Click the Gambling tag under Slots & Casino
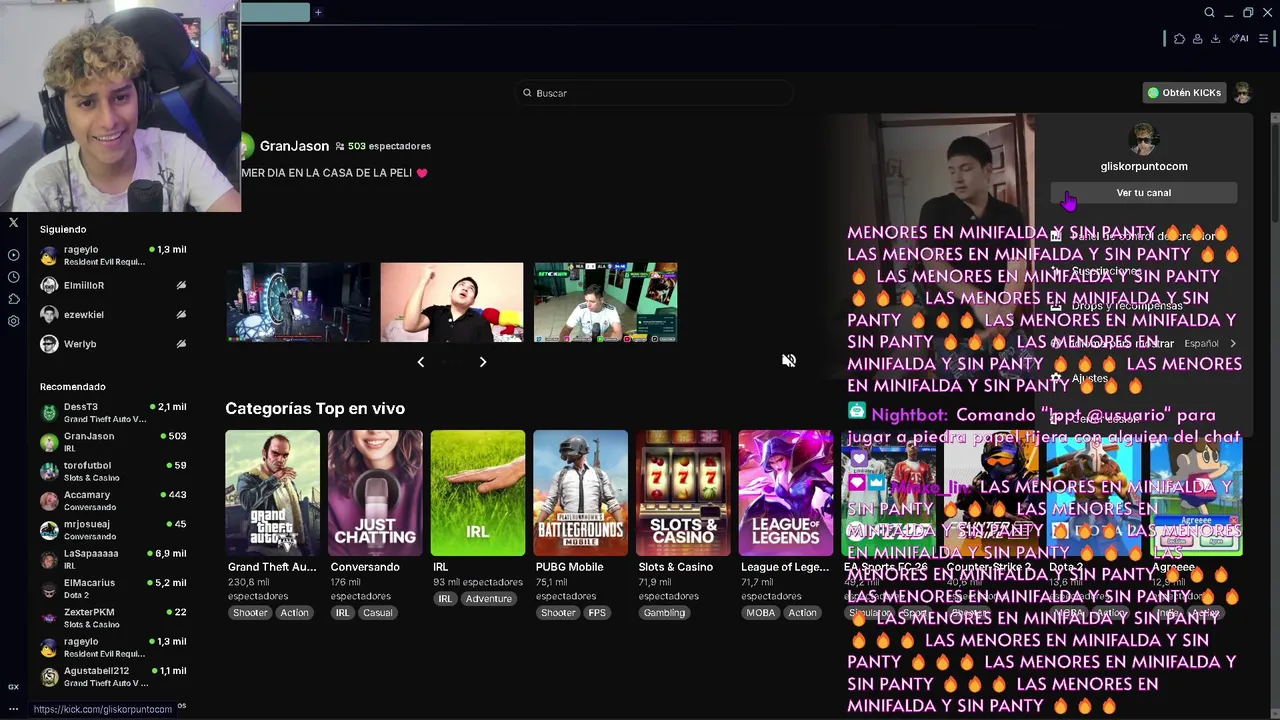Image resolution: width=1280 pixels, height=720 pixels. point(664,613)
